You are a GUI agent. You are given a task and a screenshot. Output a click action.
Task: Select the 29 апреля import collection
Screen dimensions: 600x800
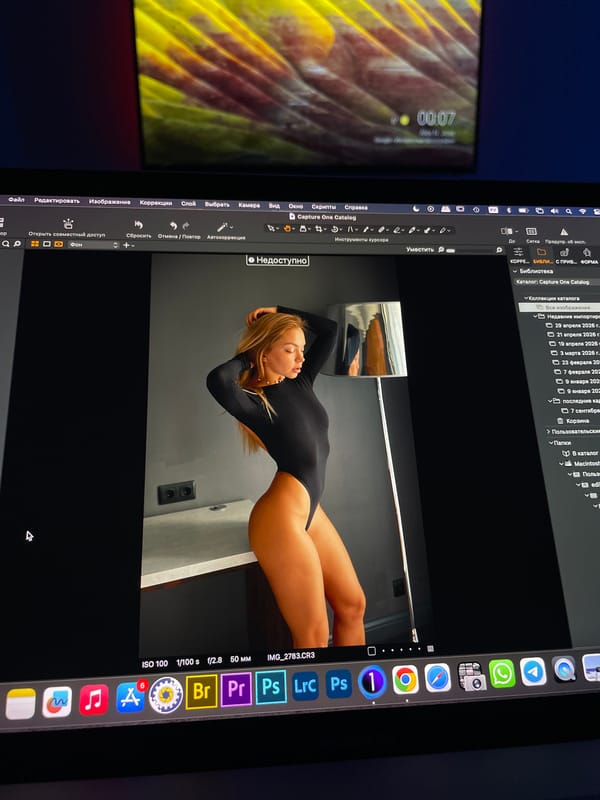(572, 326)
